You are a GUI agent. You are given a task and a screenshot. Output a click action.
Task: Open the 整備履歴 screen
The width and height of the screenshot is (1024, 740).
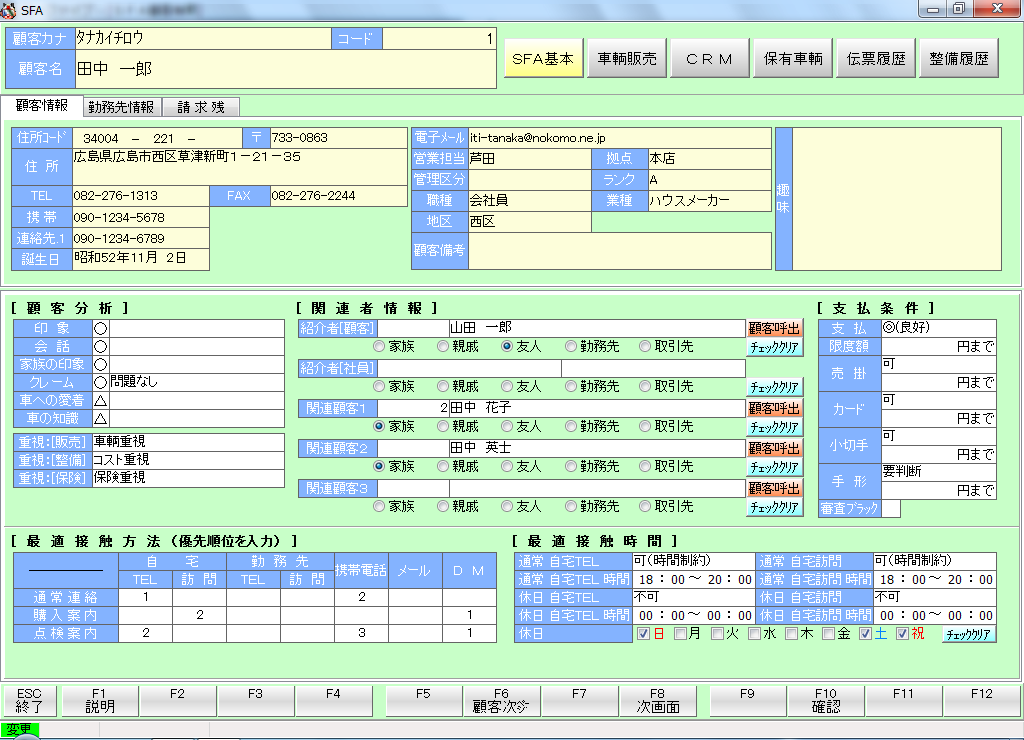pyautogui.click(x=959, y=59)
